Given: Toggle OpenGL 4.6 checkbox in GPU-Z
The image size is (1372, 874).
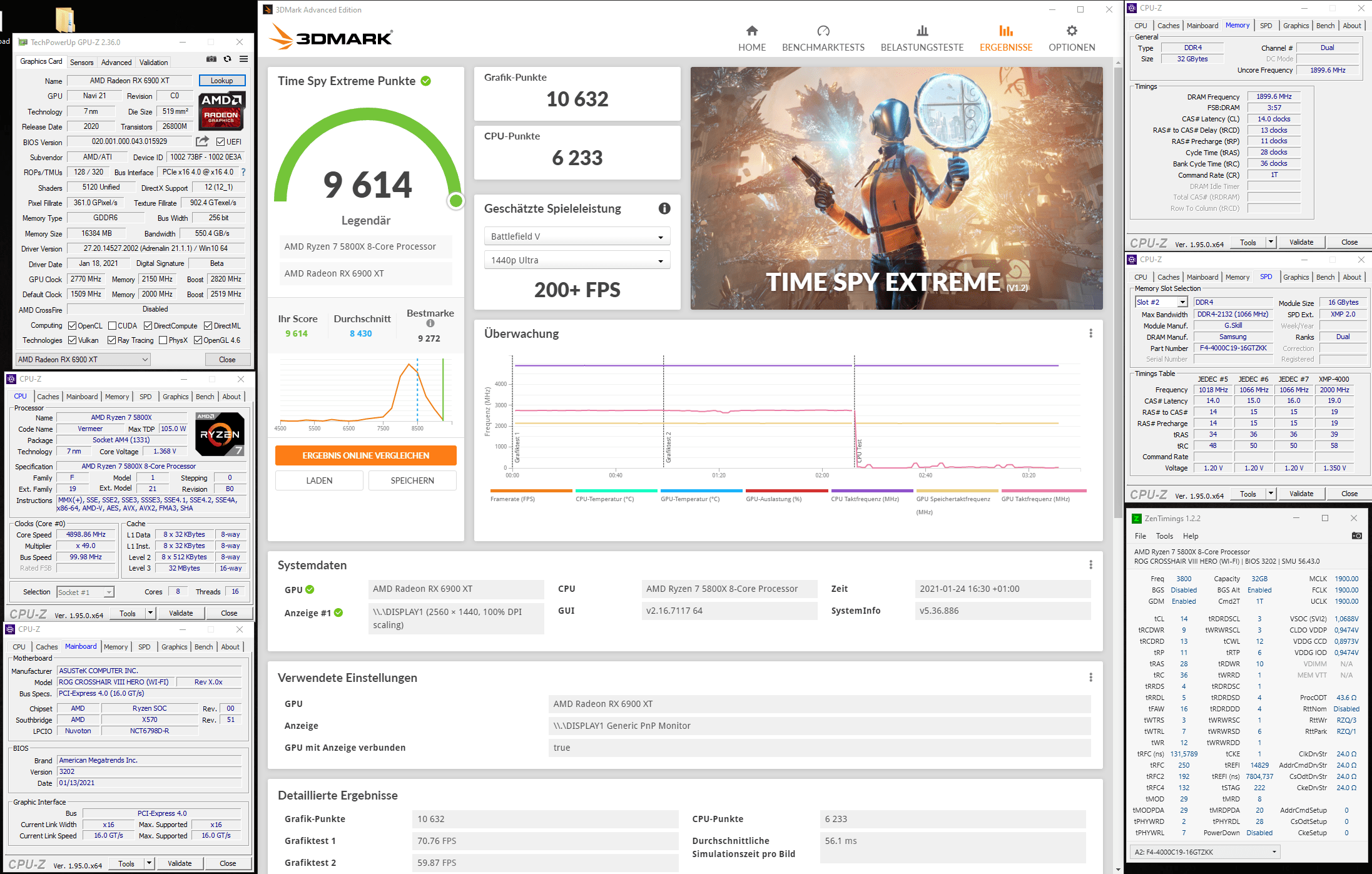Looking at the screenshot, I should point(198,340).
